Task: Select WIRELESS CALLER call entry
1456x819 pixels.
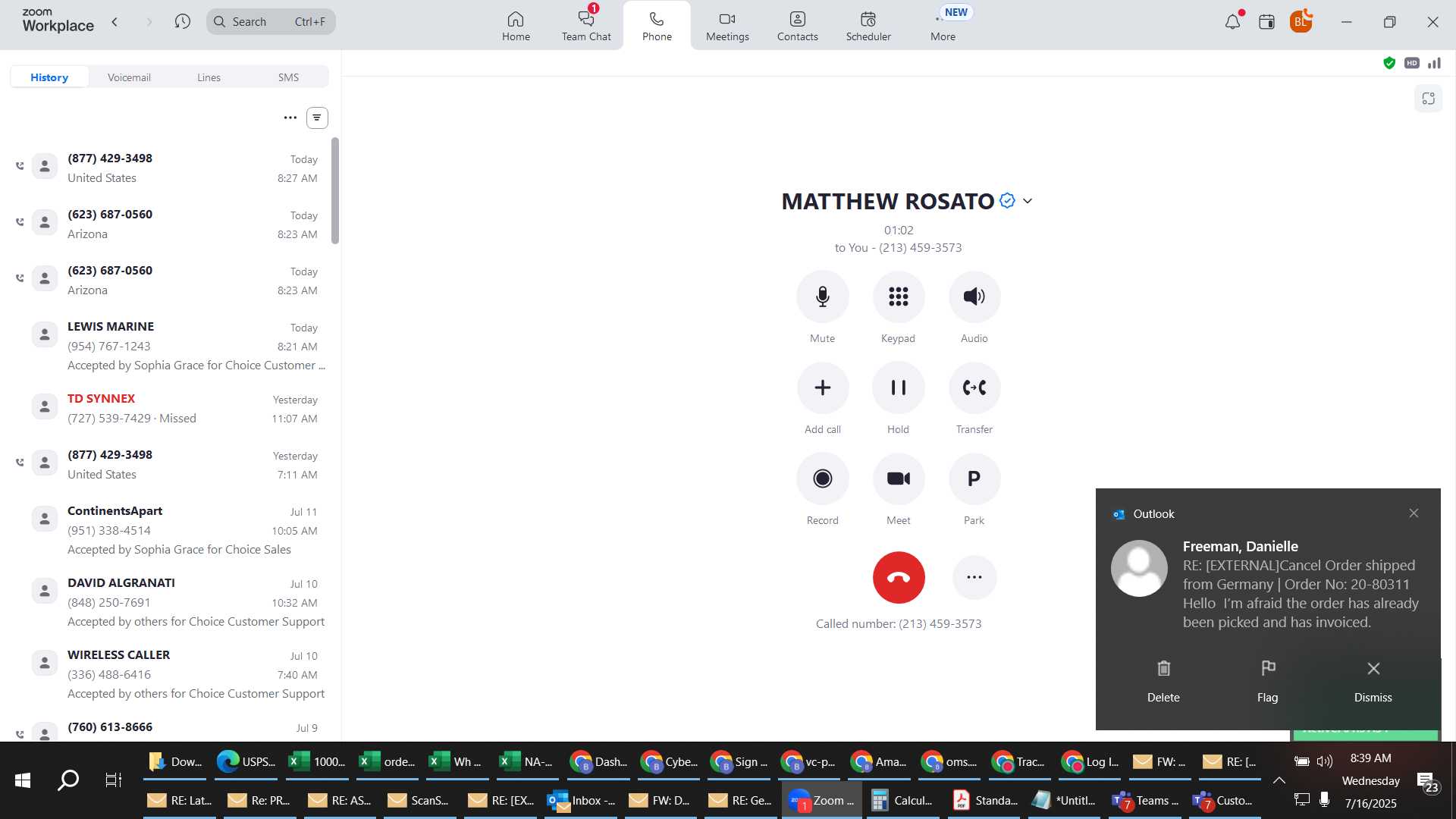Action: tap(171, 674)
